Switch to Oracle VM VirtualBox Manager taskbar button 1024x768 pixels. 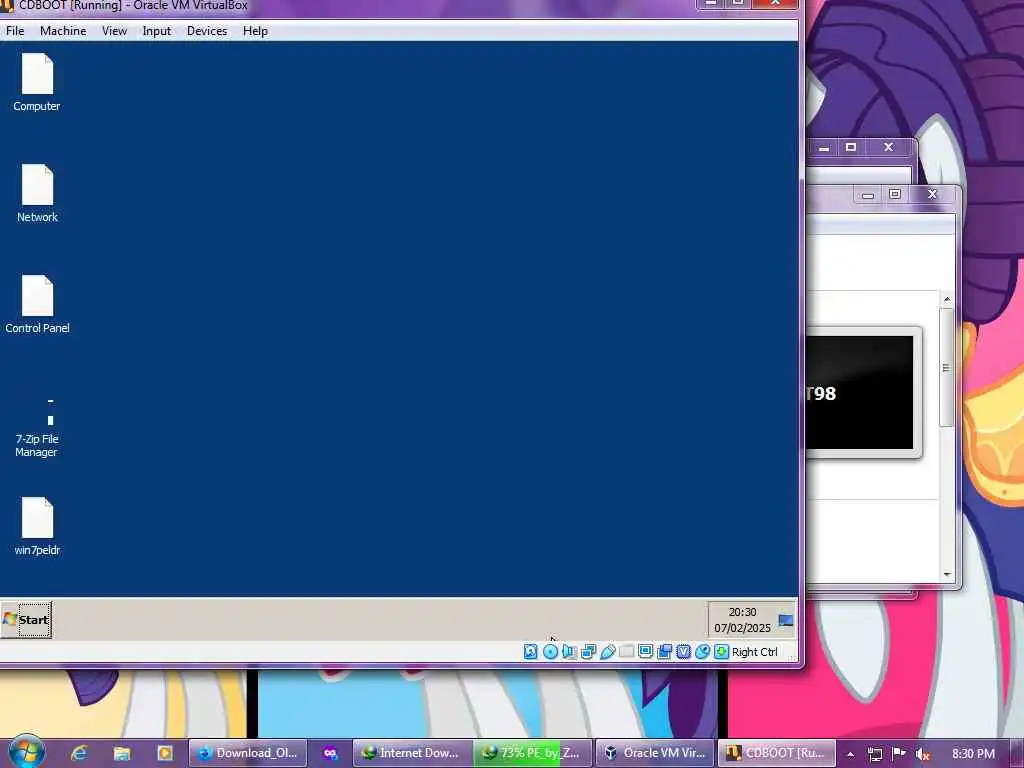click(655, 753)
